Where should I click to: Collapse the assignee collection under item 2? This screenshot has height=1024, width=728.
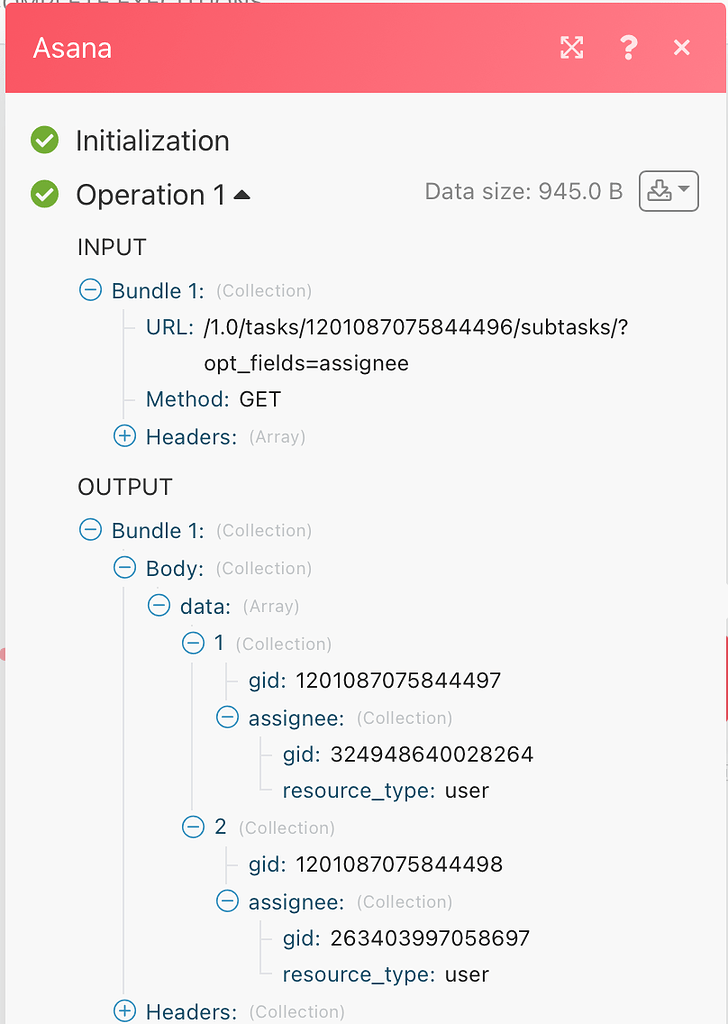227,900
